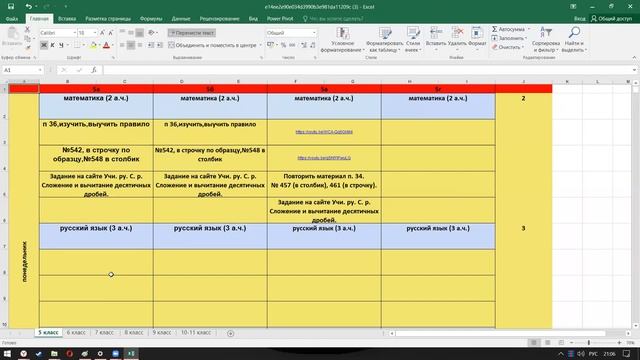Align text to middle of cell
640x360 pixels.
[x=131, y=33]
